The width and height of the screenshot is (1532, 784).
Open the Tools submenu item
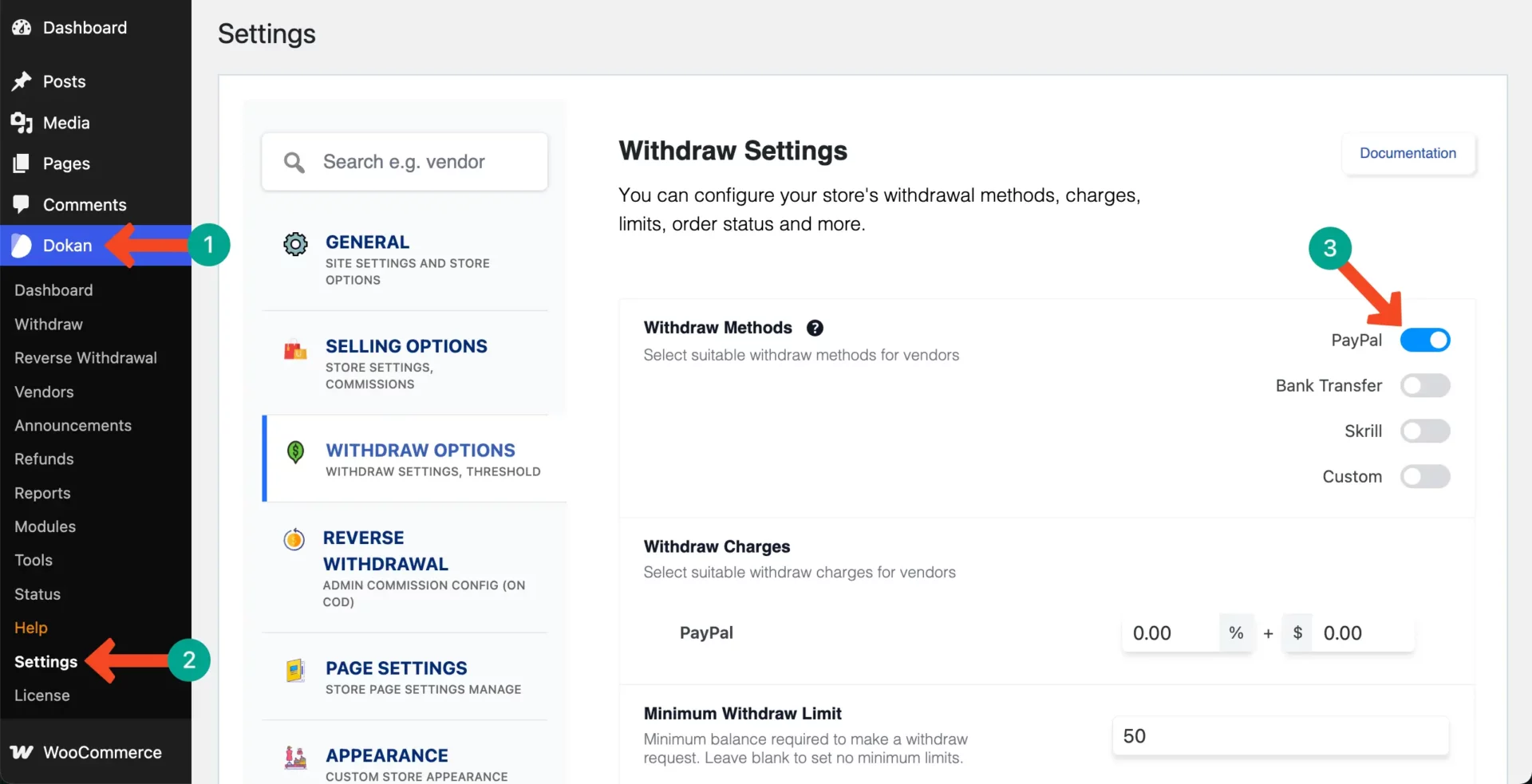[x=34, y=561]
